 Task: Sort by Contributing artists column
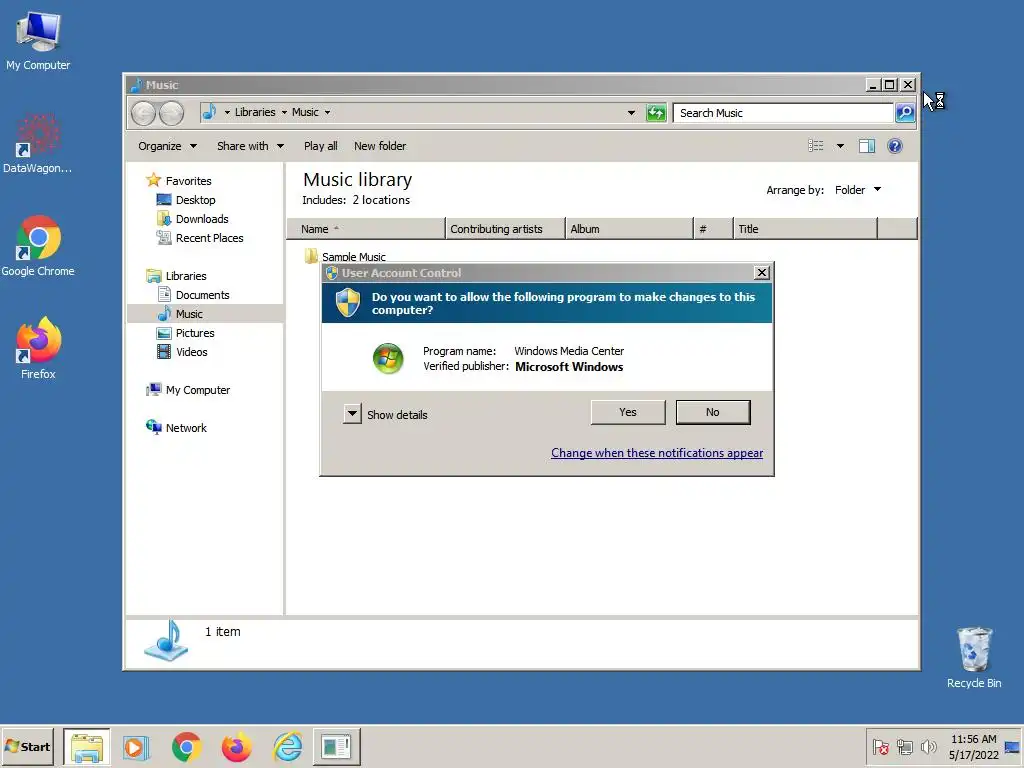(505, 229)
